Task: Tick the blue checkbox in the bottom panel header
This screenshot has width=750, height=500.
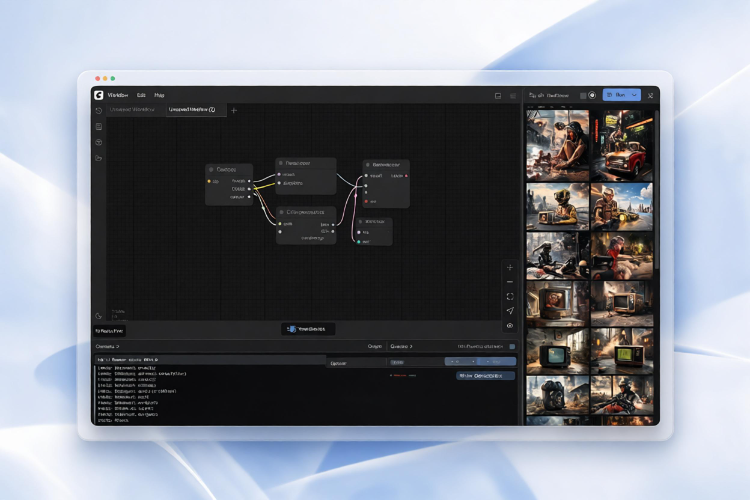Action: point(512,346)
